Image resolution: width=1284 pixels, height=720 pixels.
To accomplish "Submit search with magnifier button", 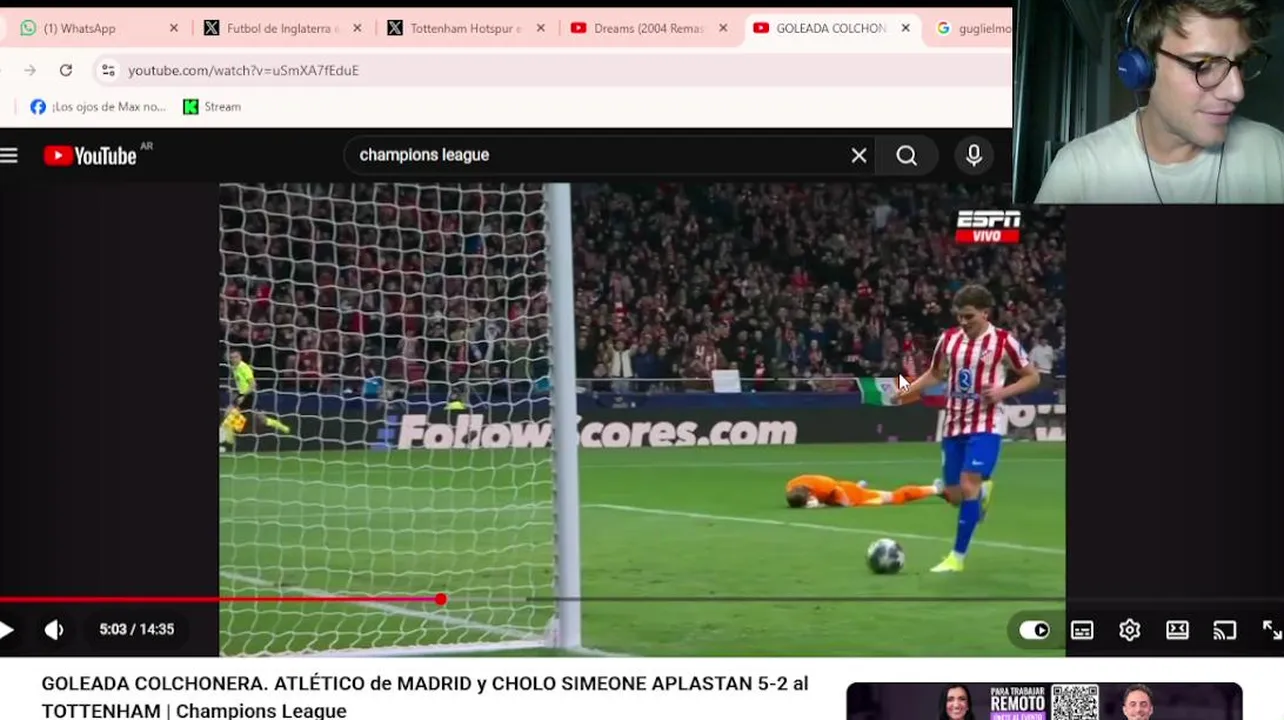I will [906, 155].
